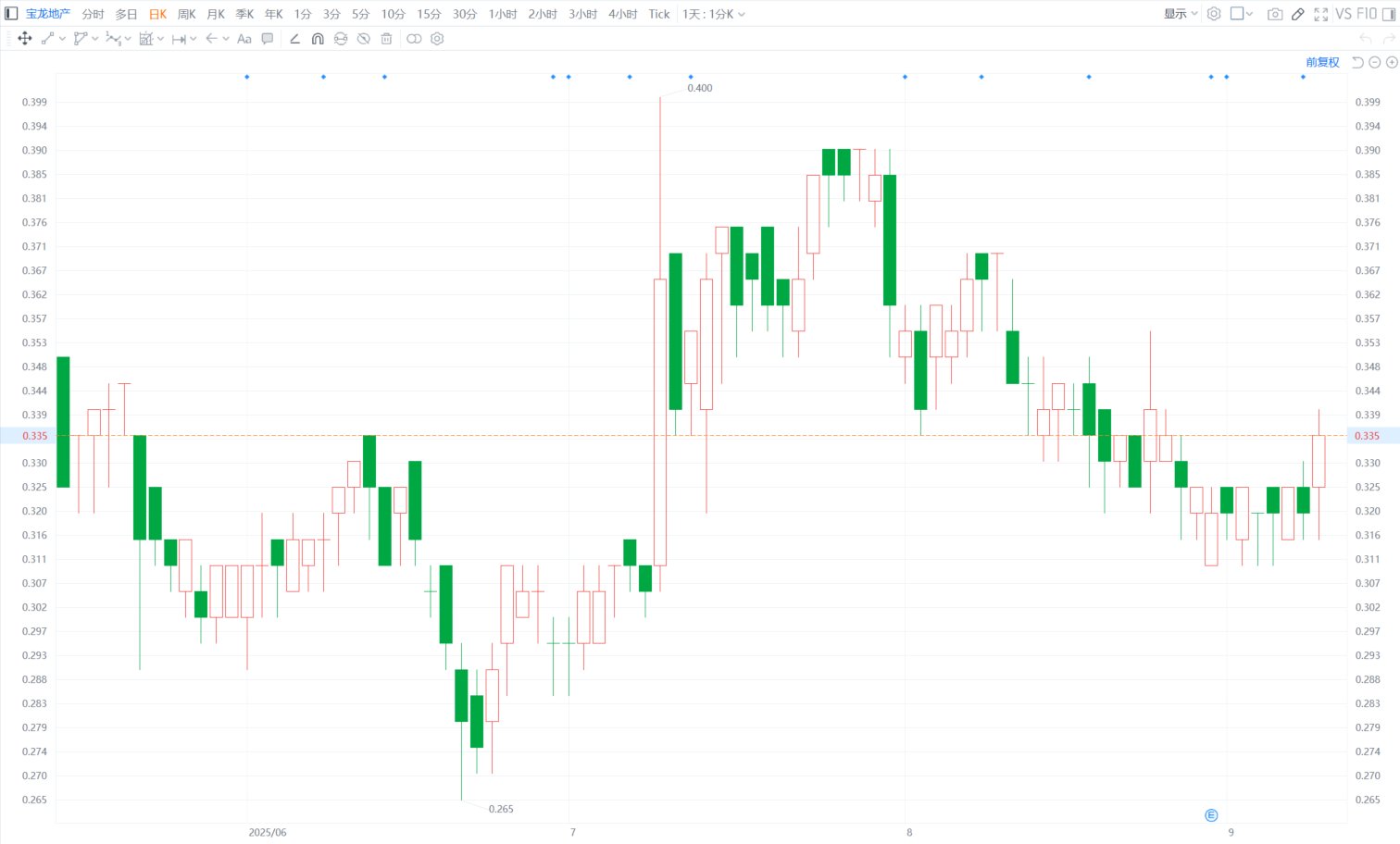The height and width of the screenshot is (844, 1400).
Task: Click the 0.265 low price label
Action: click(501, 809)
